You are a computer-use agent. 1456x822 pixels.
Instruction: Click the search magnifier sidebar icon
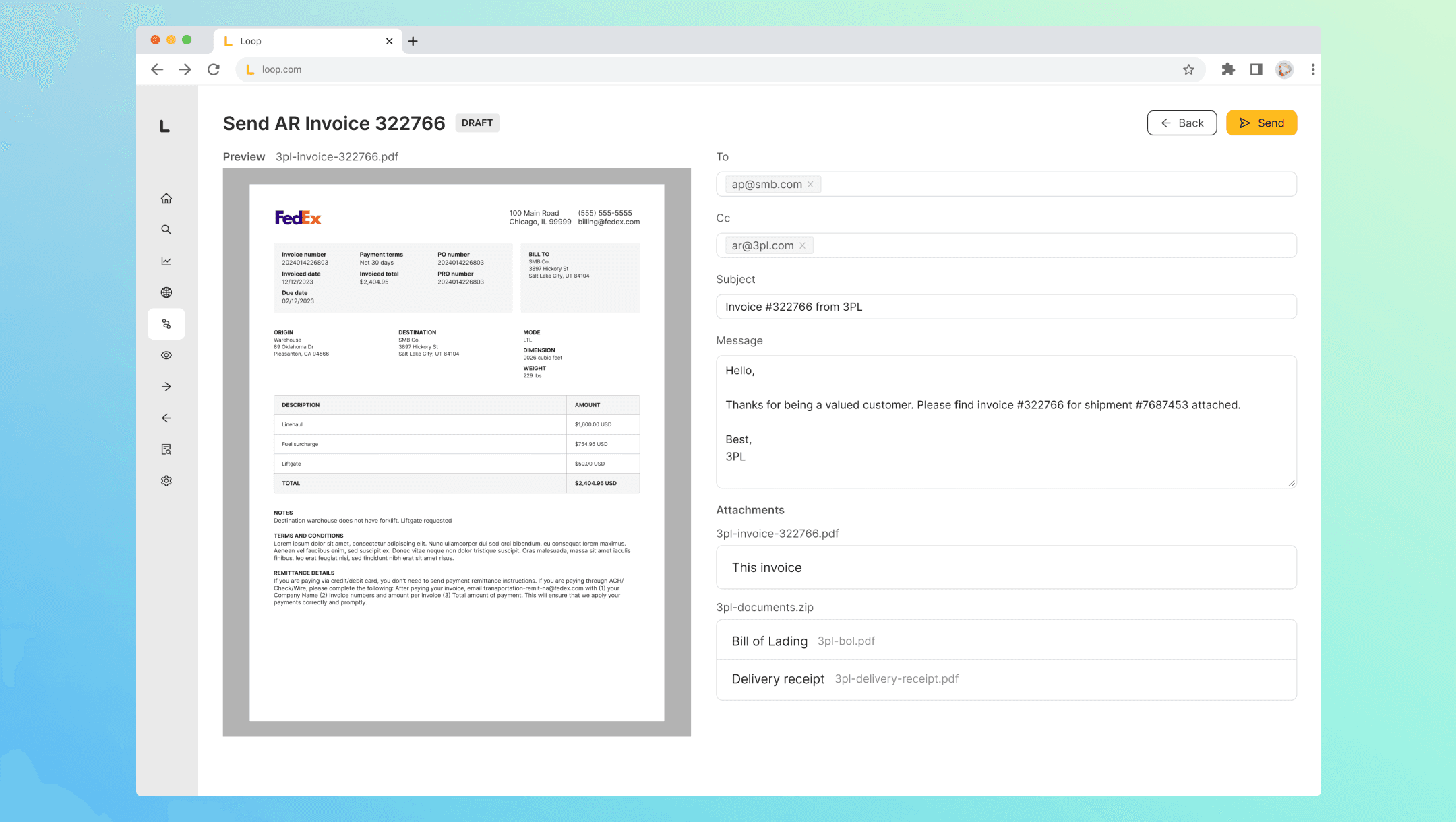point(166,230)
